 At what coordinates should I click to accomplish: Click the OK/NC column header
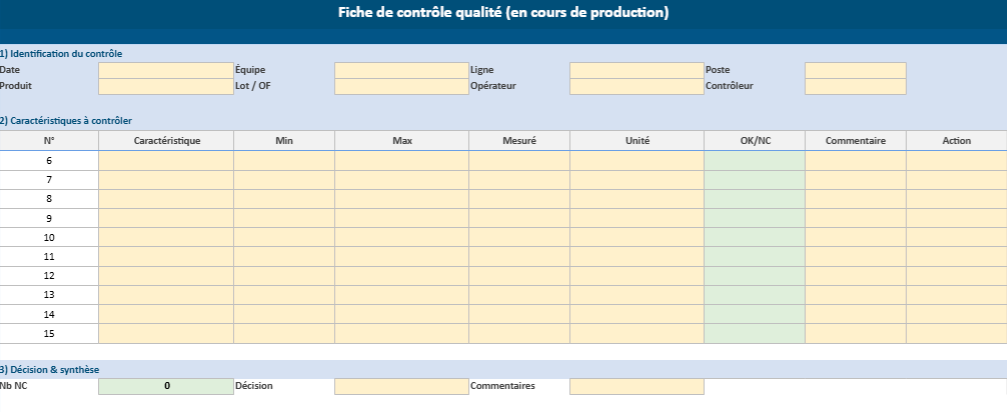[x=754, y=141]
